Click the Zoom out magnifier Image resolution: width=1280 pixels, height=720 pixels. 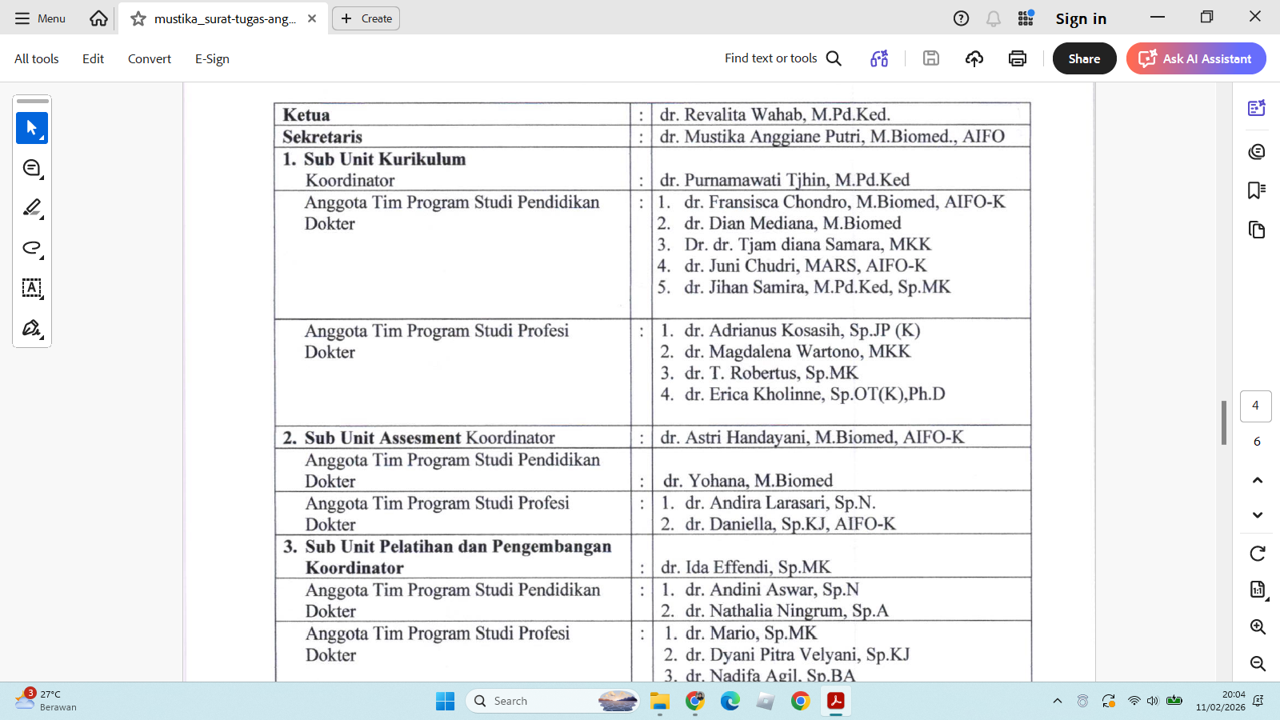[x=1257, y=664]
